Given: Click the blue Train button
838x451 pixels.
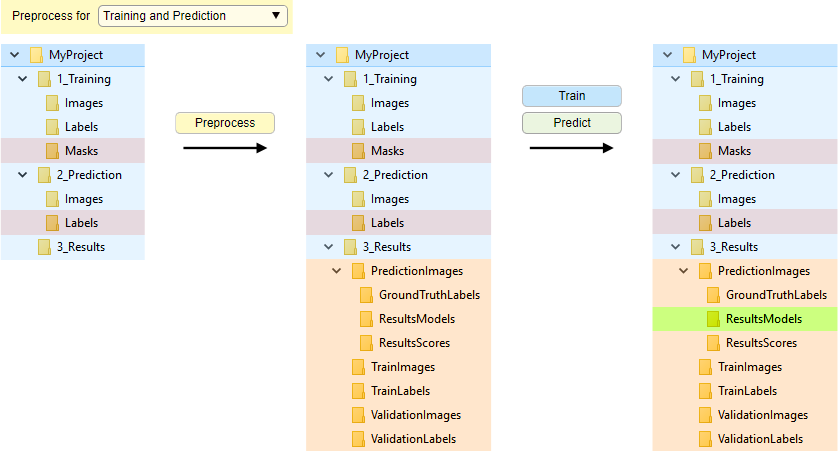Looking at the screenshot, I should (x=572, y=96).
